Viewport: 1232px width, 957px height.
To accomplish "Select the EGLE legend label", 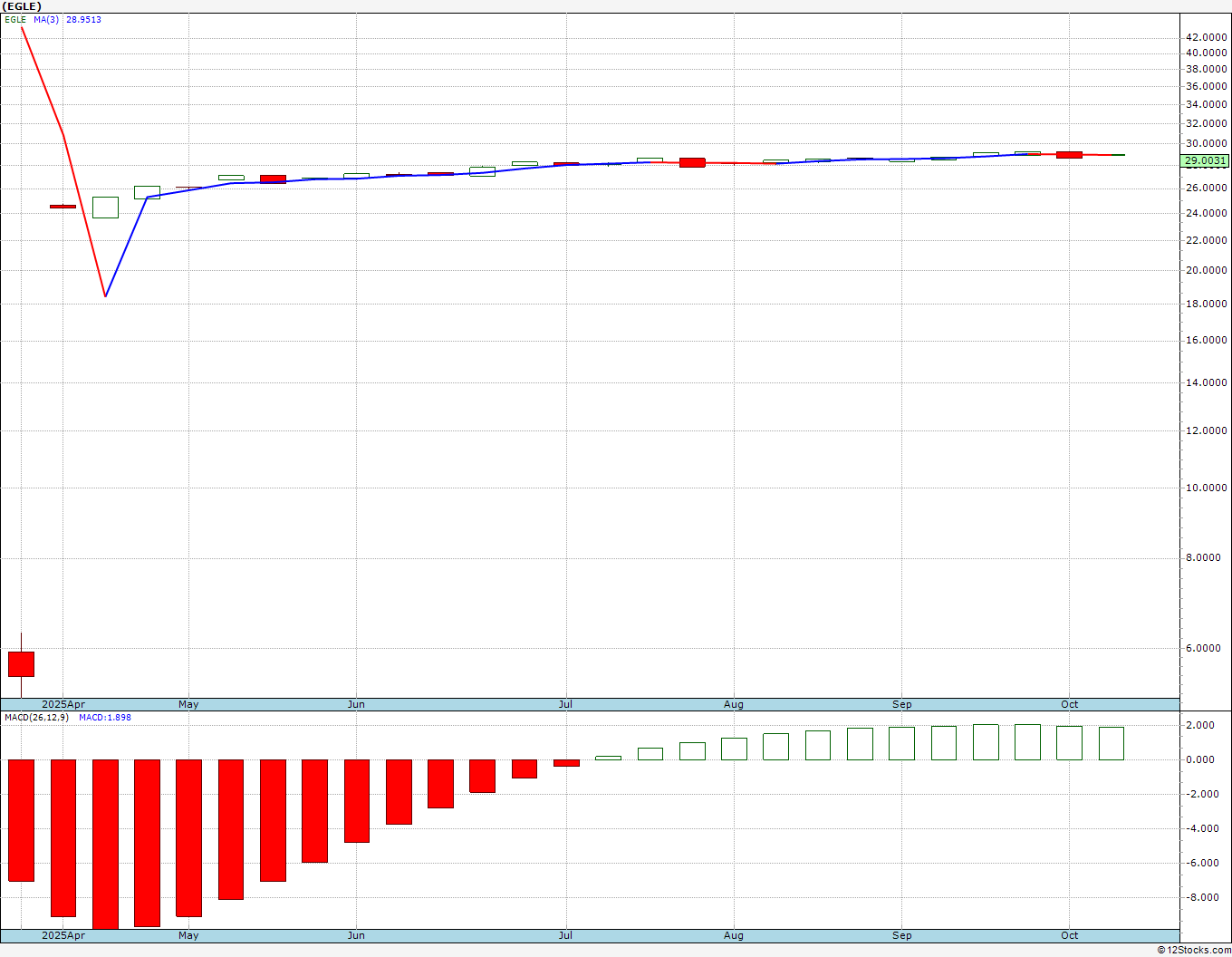I will pyautogui.click(x=15, y=19).
